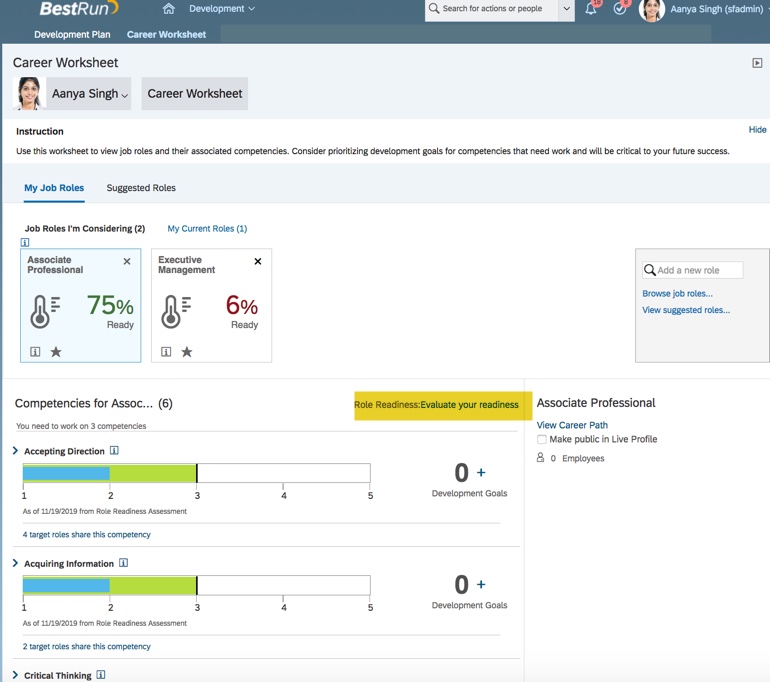Click info icon beside Accepting Direction
This screenshot has width=770, height=682.
[114, 451]
